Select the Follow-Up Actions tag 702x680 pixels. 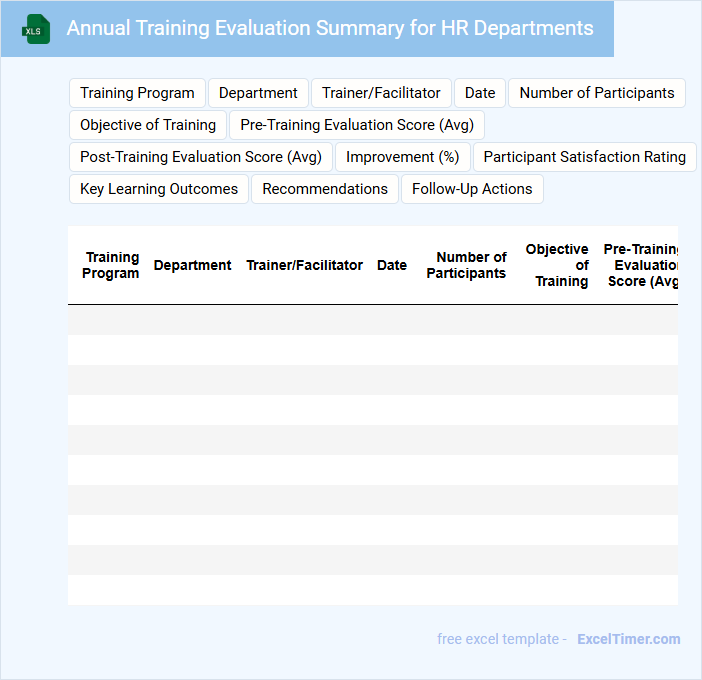pyautogui.click(x=472, y=189)
